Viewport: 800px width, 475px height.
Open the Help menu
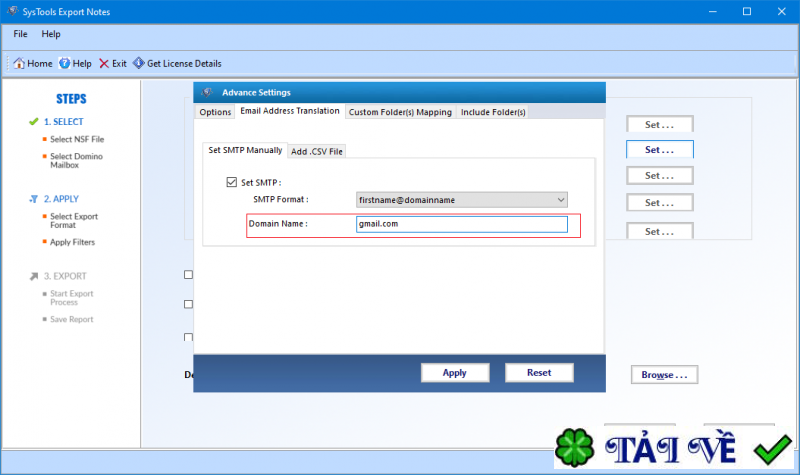coord(51,34)
